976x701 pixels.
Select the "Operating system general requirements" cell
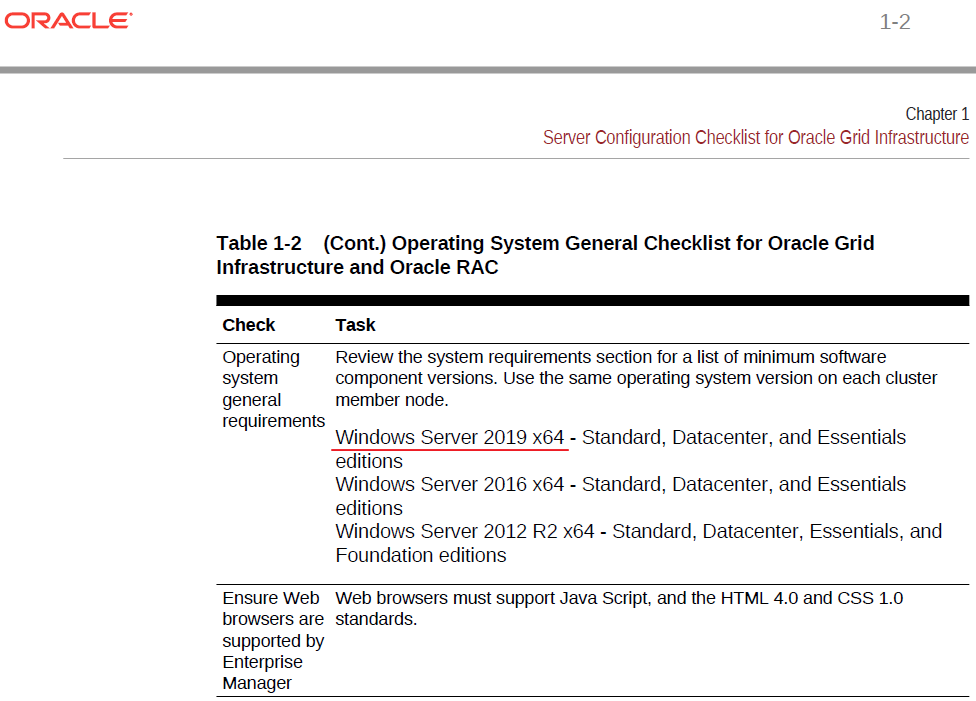point(273,389)
